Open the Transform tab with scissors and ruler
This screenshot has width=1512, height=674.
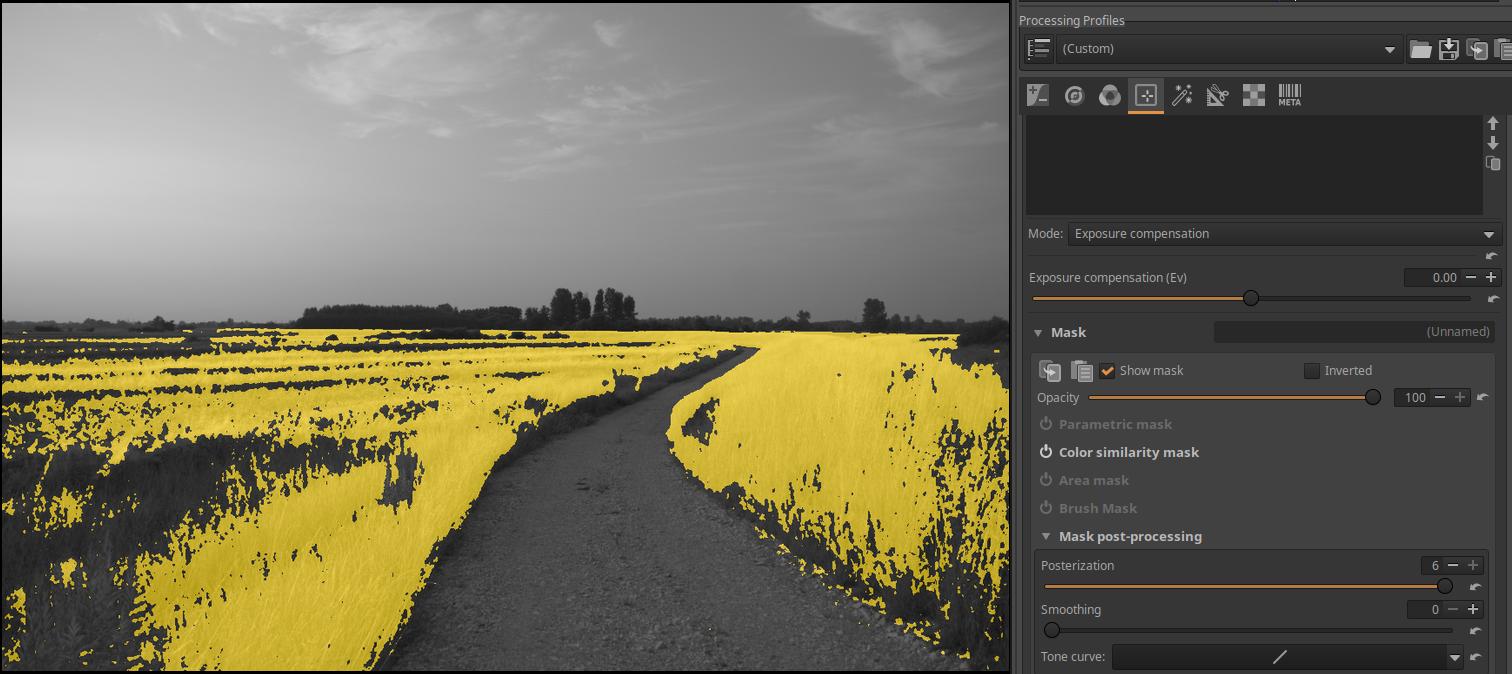pyautogui.click(x=1217, y=96)
